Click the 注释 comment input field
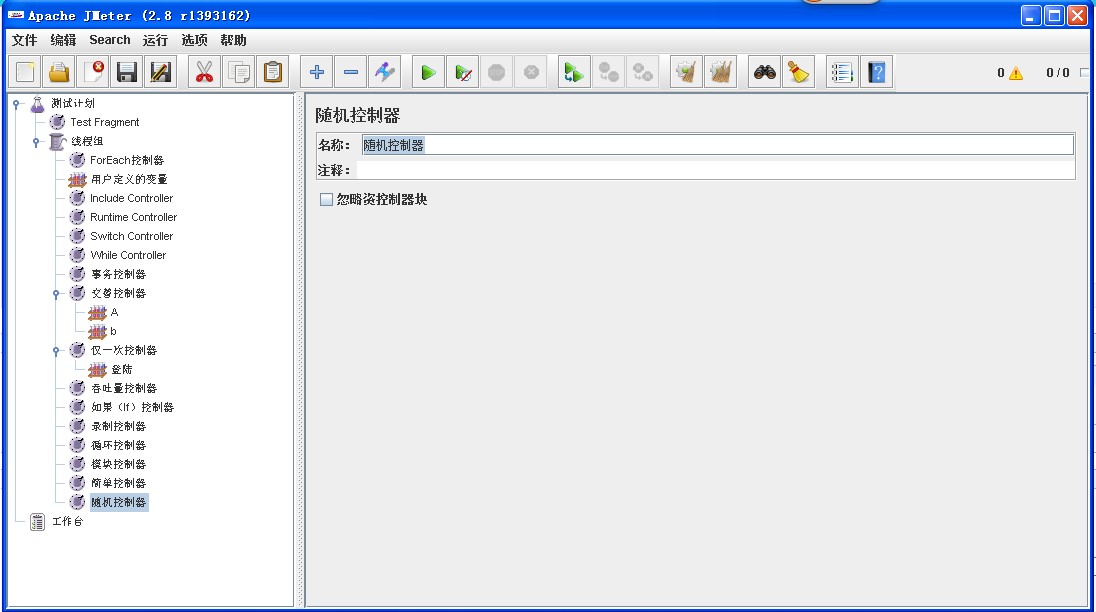This screenshot has height=612, width=1096. (x=715, y=170)
